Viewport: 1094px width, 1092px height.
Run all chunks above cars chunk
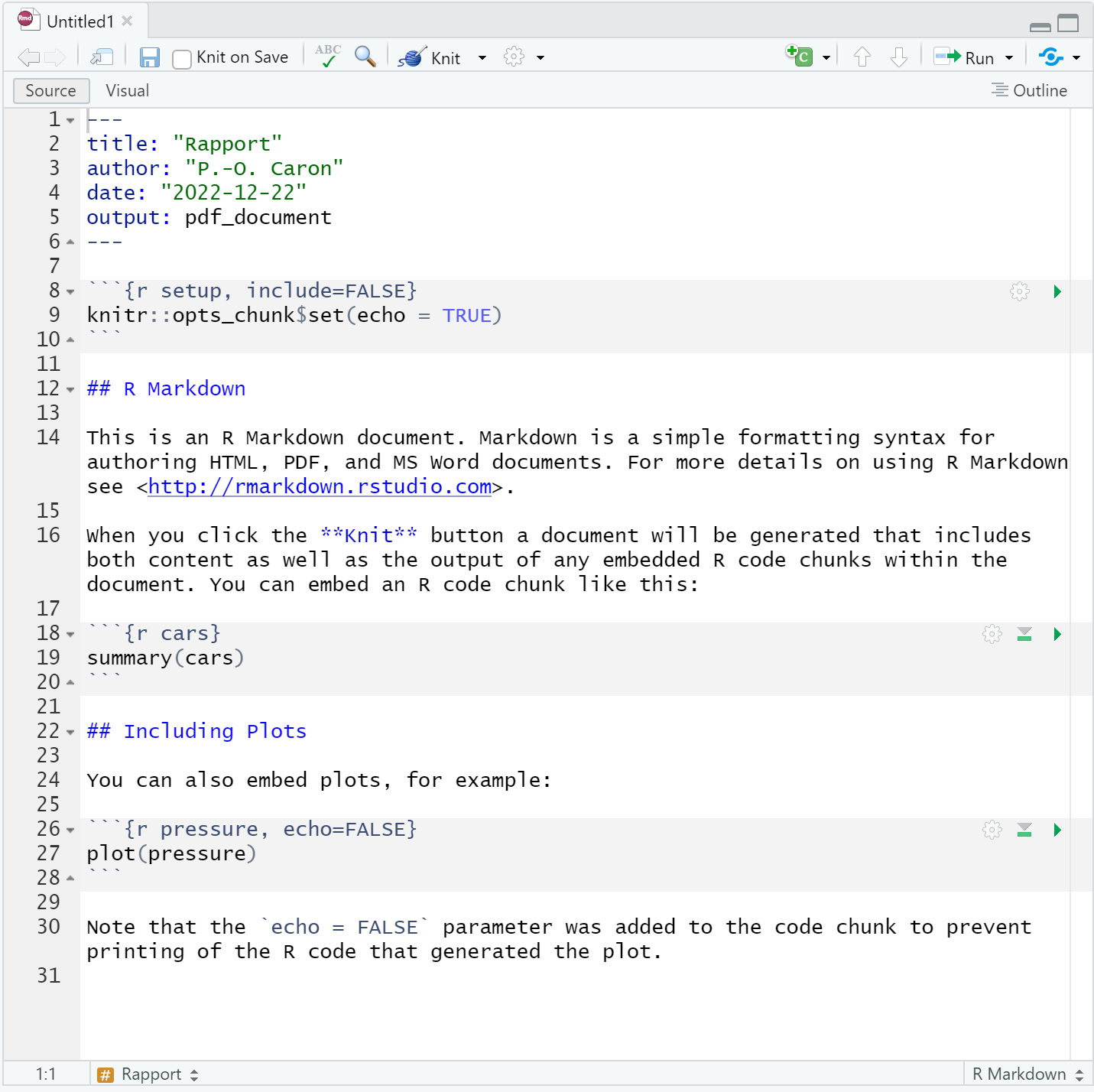pos(1024,634)
